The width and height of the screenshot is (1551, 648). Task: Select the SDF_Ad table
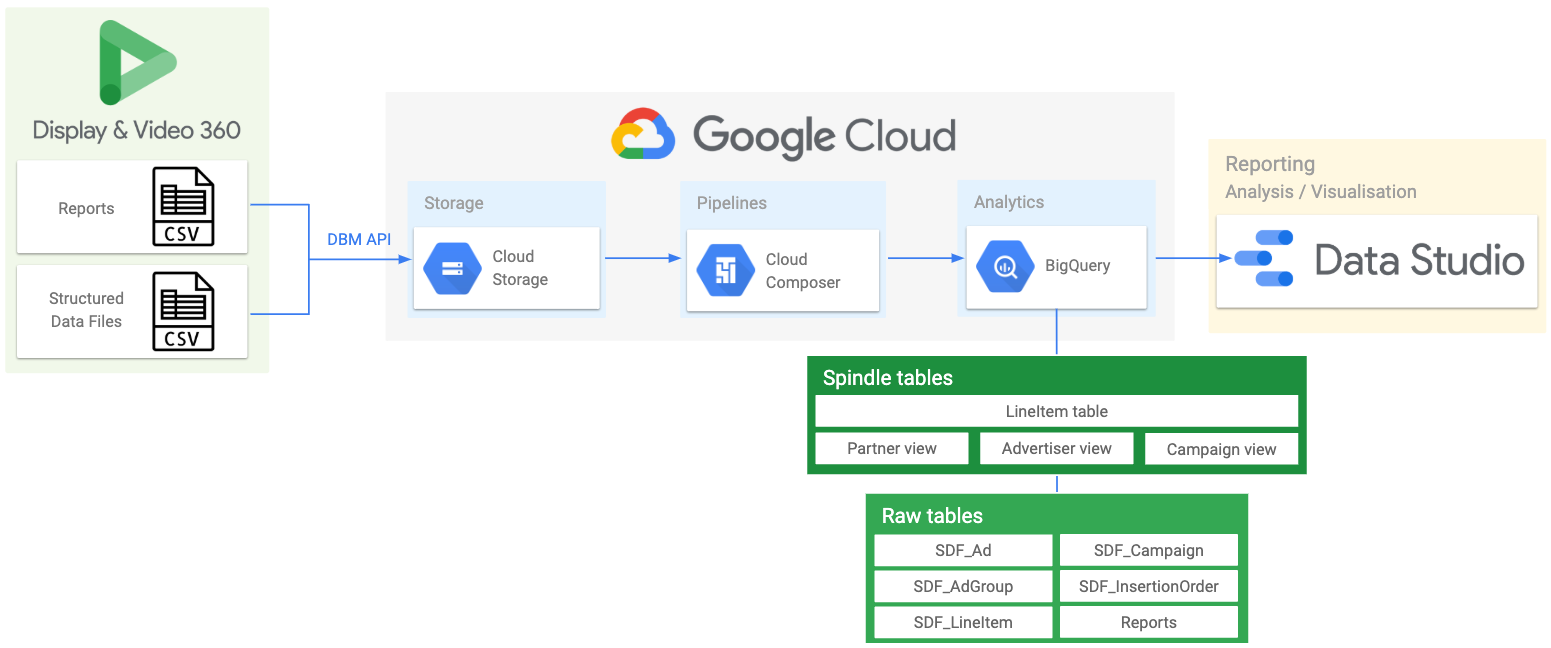(963, 550)
